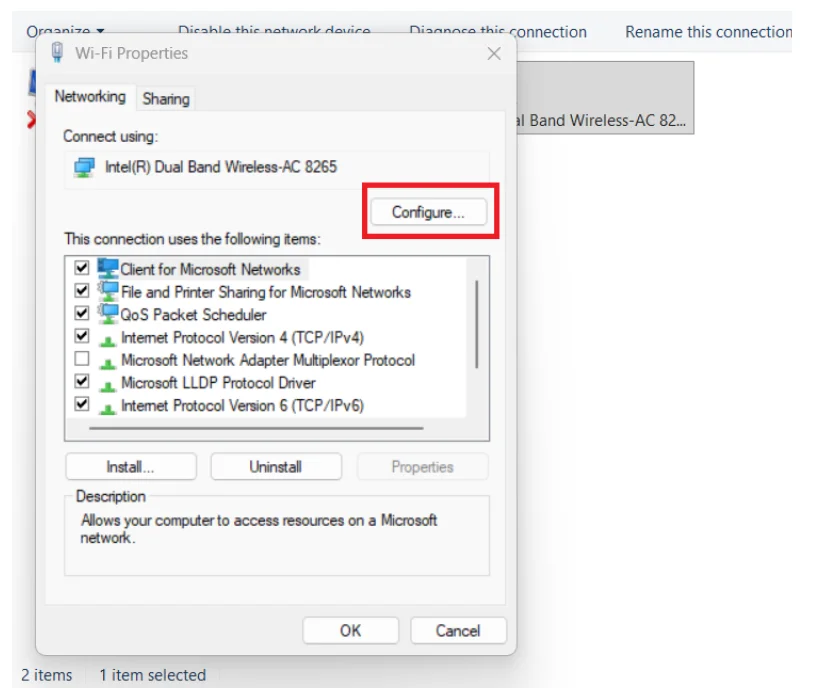Select Internet Protocol Version 6 (TCP/IPv6) text

click(242, 405)
